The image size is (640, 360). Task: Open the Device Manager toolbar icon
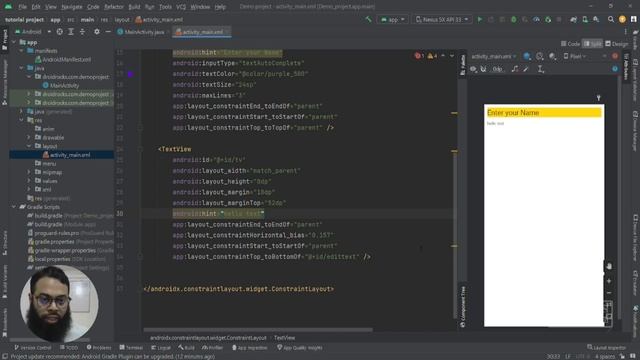(585, 19)
